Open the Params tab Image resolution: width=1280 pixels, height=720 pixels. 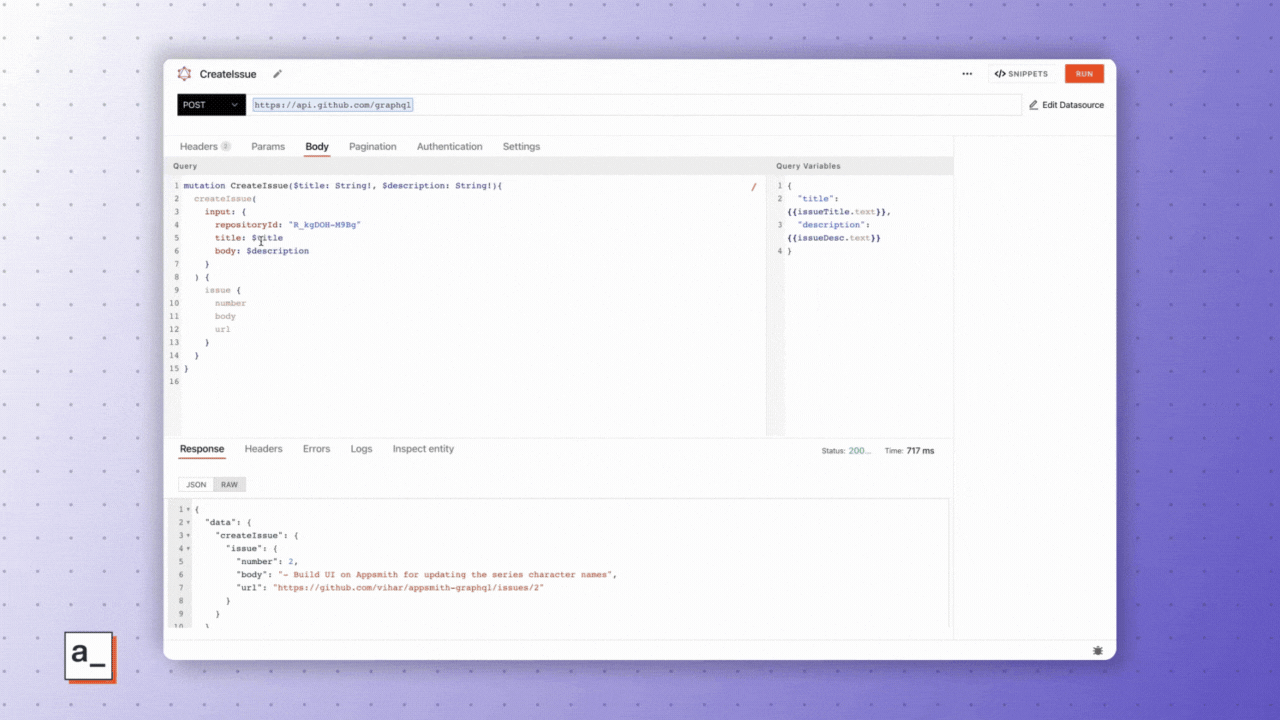268,147
